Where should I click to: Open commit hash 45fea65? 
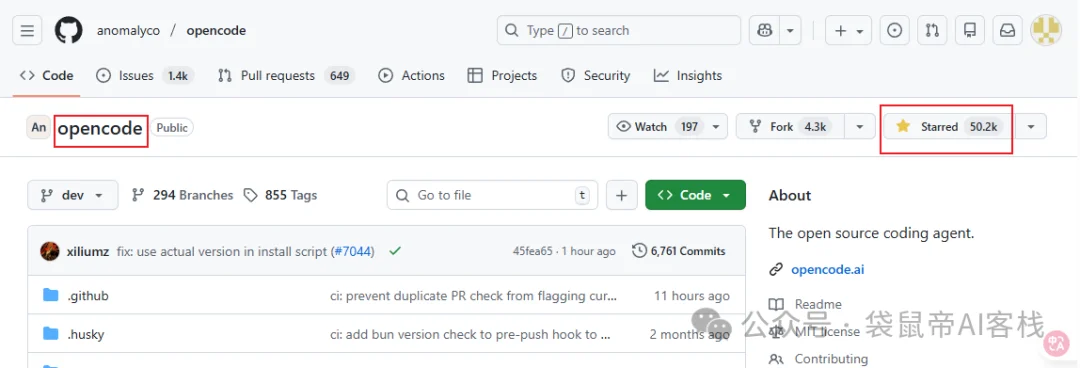[x=532, y=252]
